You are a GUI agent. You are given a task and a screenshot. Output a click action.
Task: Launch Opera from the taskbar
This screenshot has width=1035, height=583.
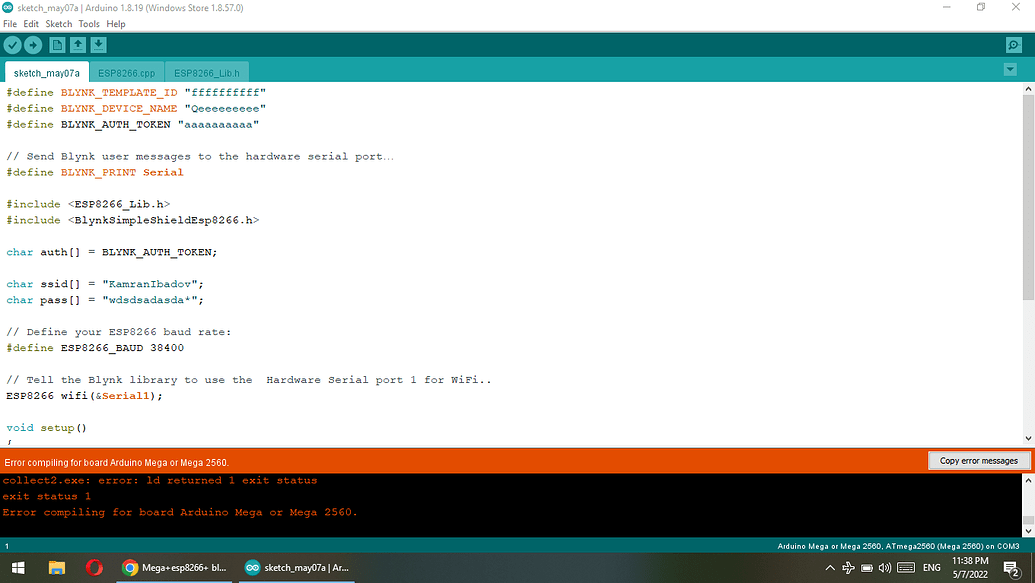94,567
